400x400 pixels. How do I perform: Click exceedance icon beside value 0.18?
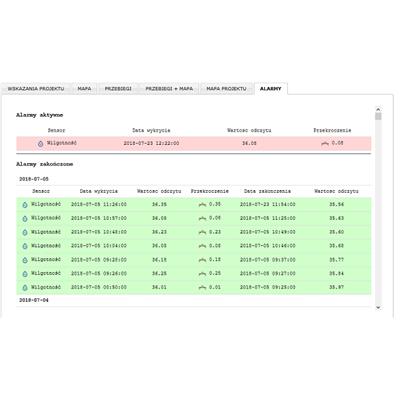pos(202,260)
